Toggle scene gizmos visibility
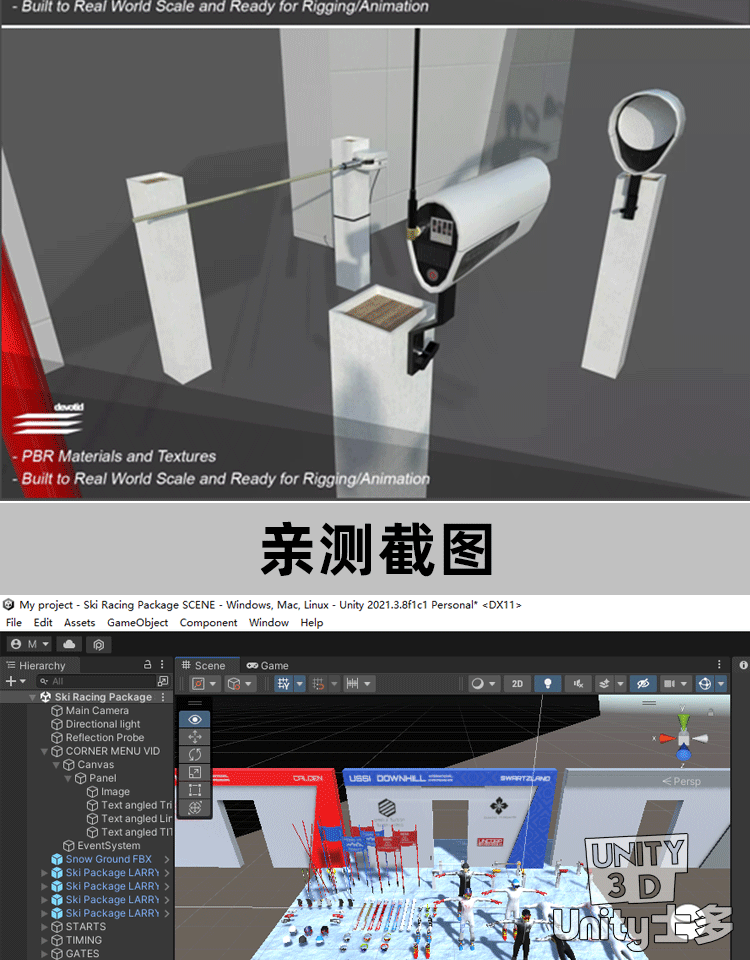Image resolution: width=750 pixels, height=960 pixels. point(705,684)
